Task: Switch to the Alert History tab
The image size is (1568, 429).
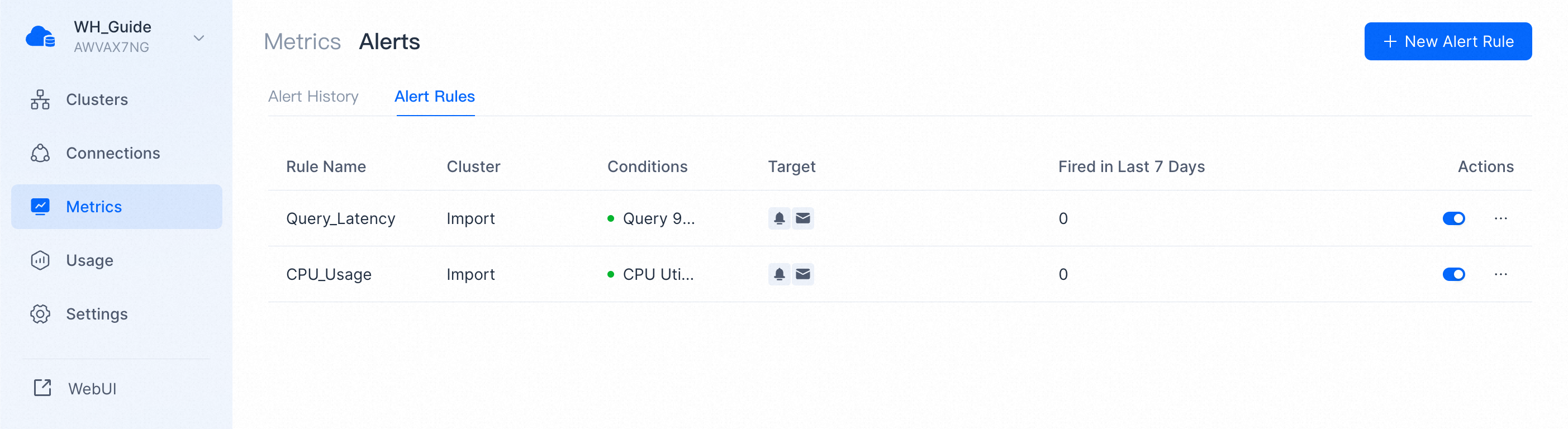Action: tap(313, 96)
